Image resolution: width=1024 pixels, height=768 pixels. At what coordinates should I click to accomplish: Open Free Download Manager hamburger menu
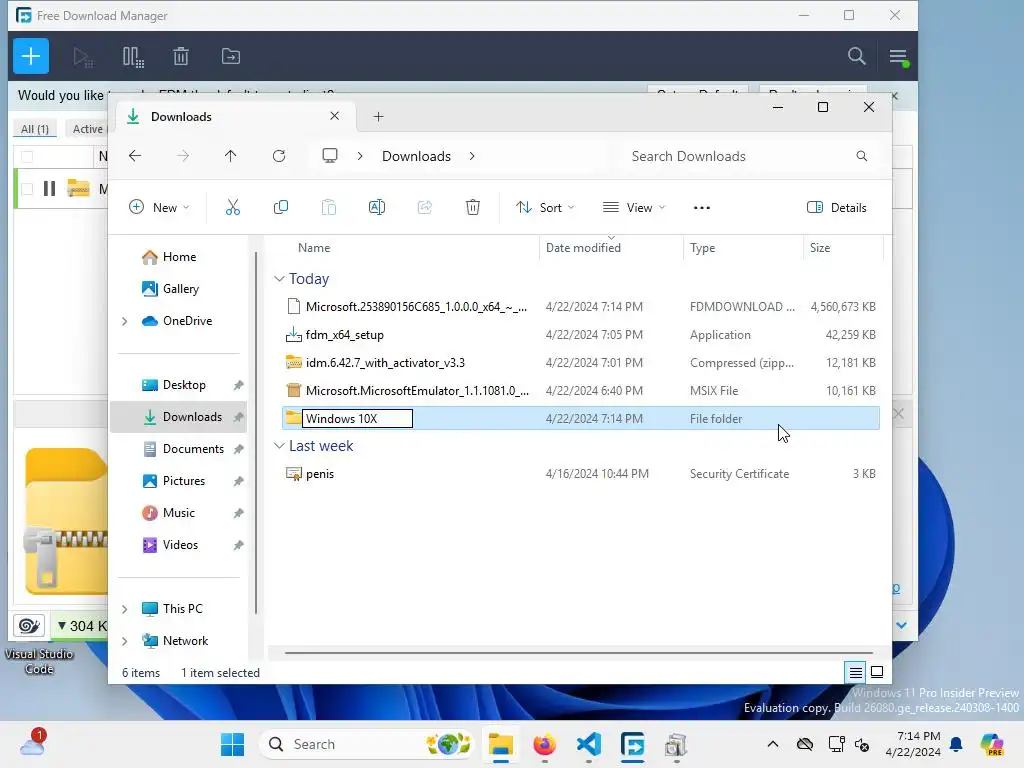(x=898, y=57)
